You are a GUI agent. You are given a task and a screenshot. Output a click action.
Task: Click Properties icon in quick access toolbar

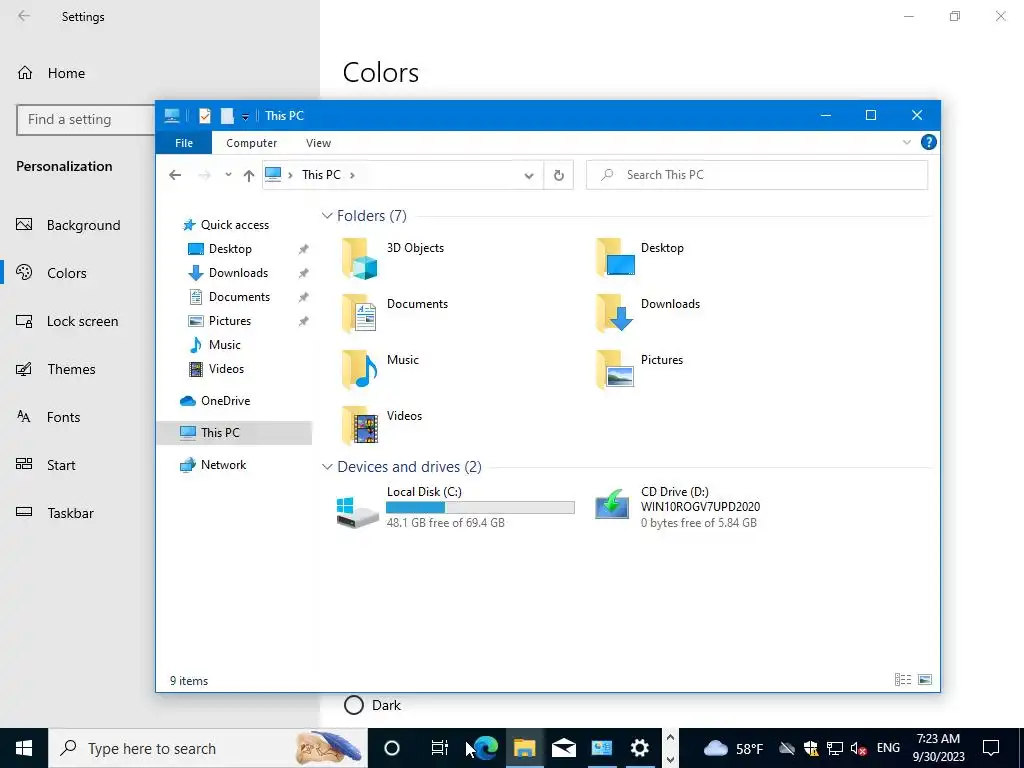(205, 116)
